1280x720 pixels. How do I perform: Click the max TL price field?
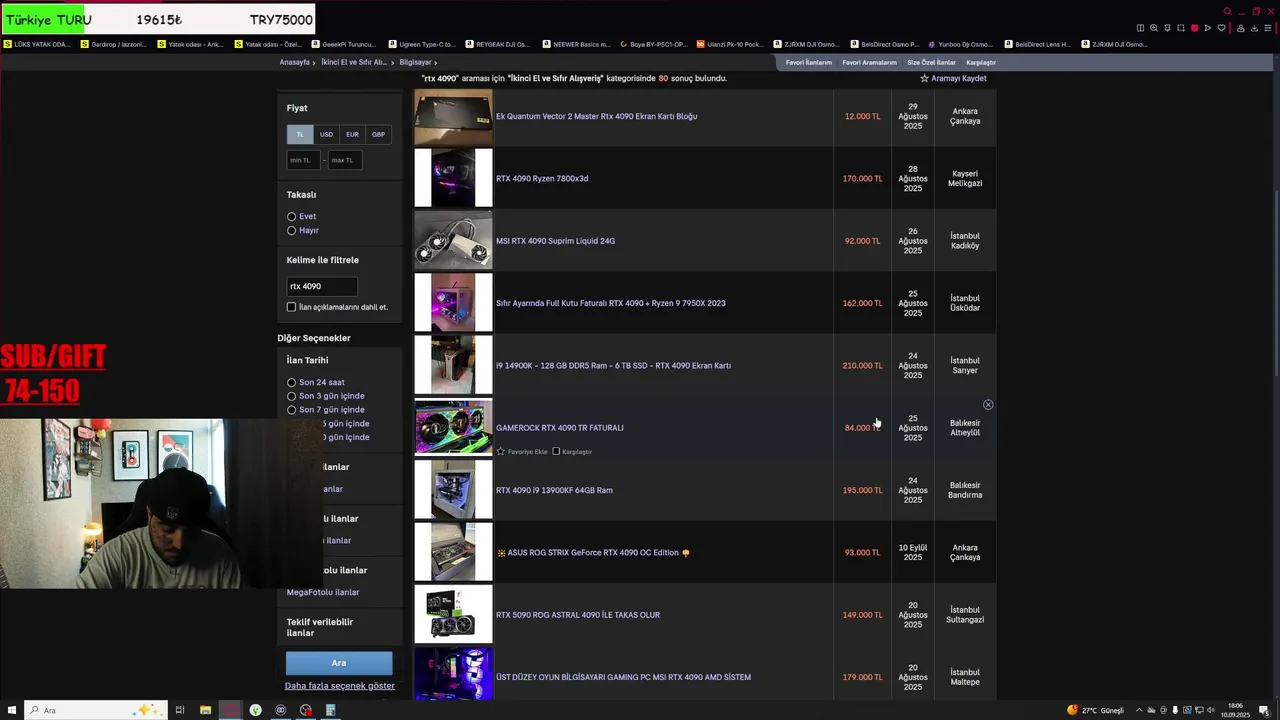pos(344,160)
